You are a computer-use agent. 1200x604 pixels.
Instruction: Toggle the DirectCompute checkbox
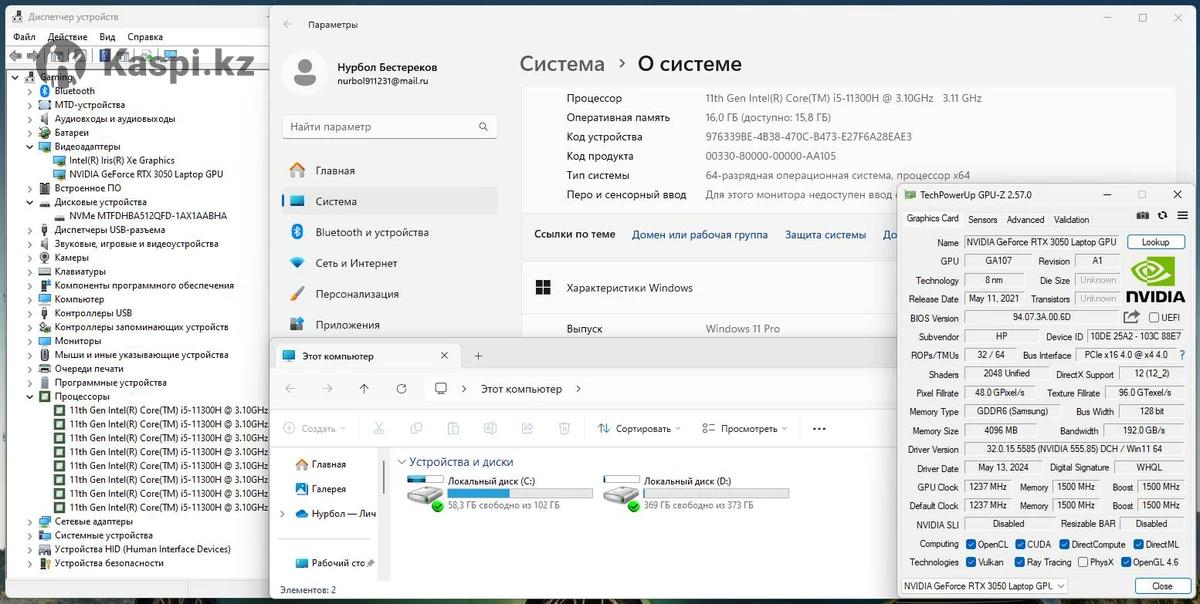1064,544
